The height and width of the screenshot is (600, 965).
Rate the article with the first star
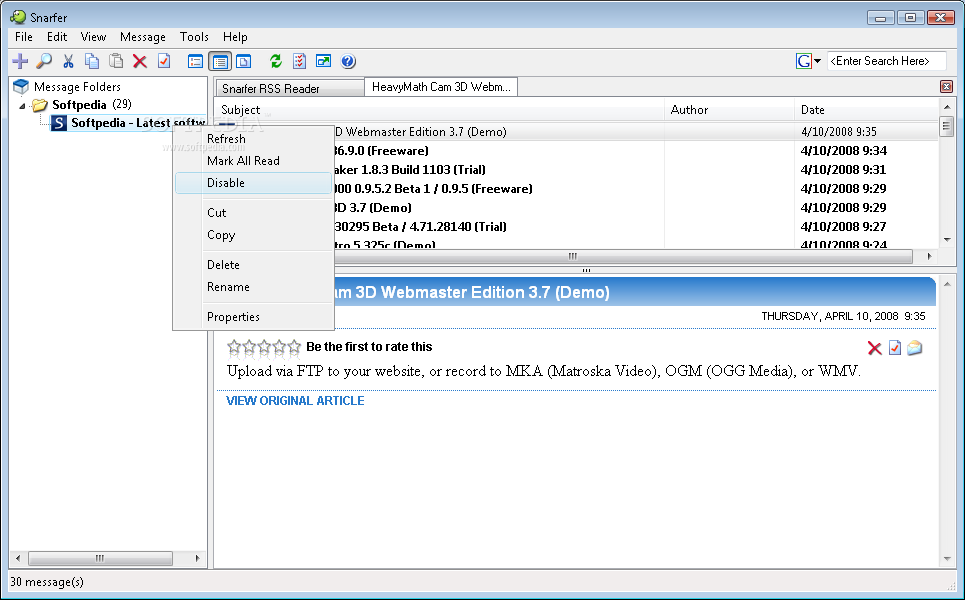tap(234, 347)
